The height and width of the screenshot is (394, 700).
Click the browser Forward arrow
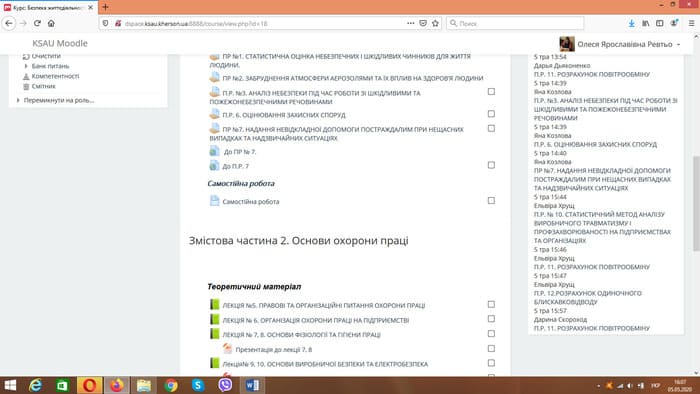[23, 23]
